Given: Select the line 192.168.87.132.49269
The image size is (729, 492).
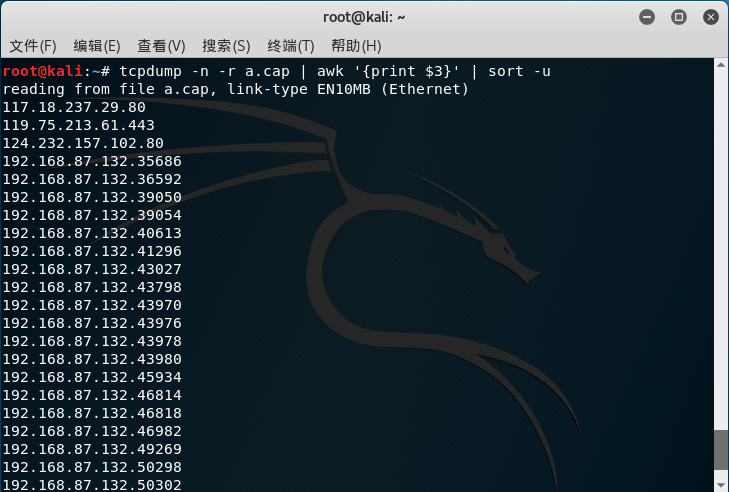Looking at the screenshot, I should pyautogui.click(x=92, y=449).
